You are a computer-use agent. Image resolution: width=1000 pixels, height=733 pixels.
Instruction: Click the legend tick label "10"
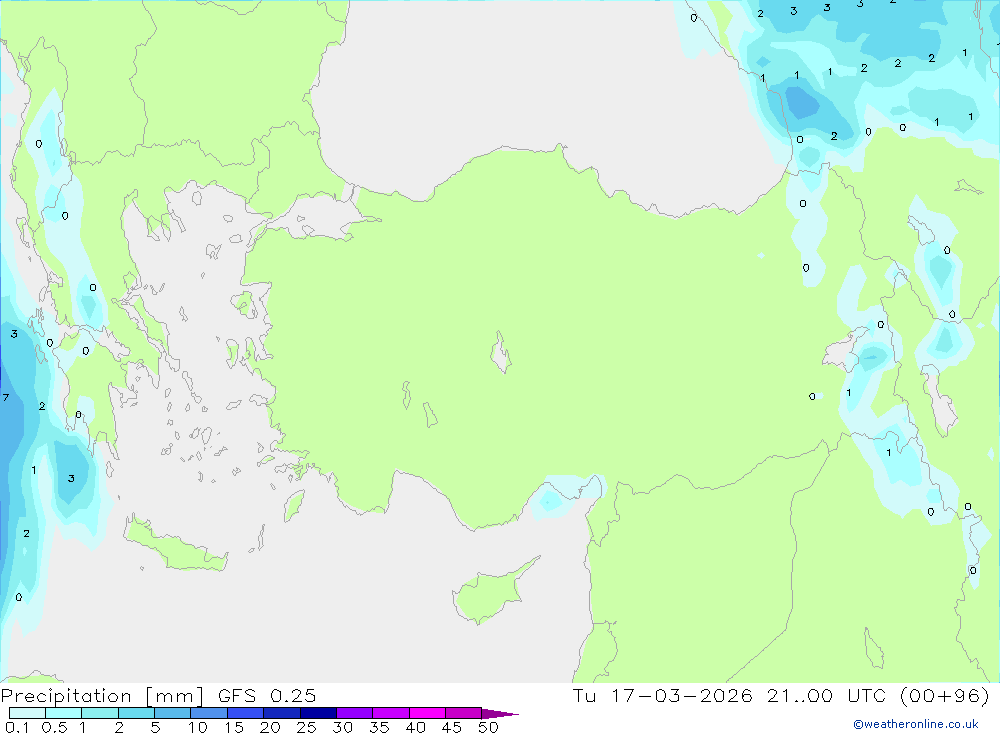click(x=198, y=727)
